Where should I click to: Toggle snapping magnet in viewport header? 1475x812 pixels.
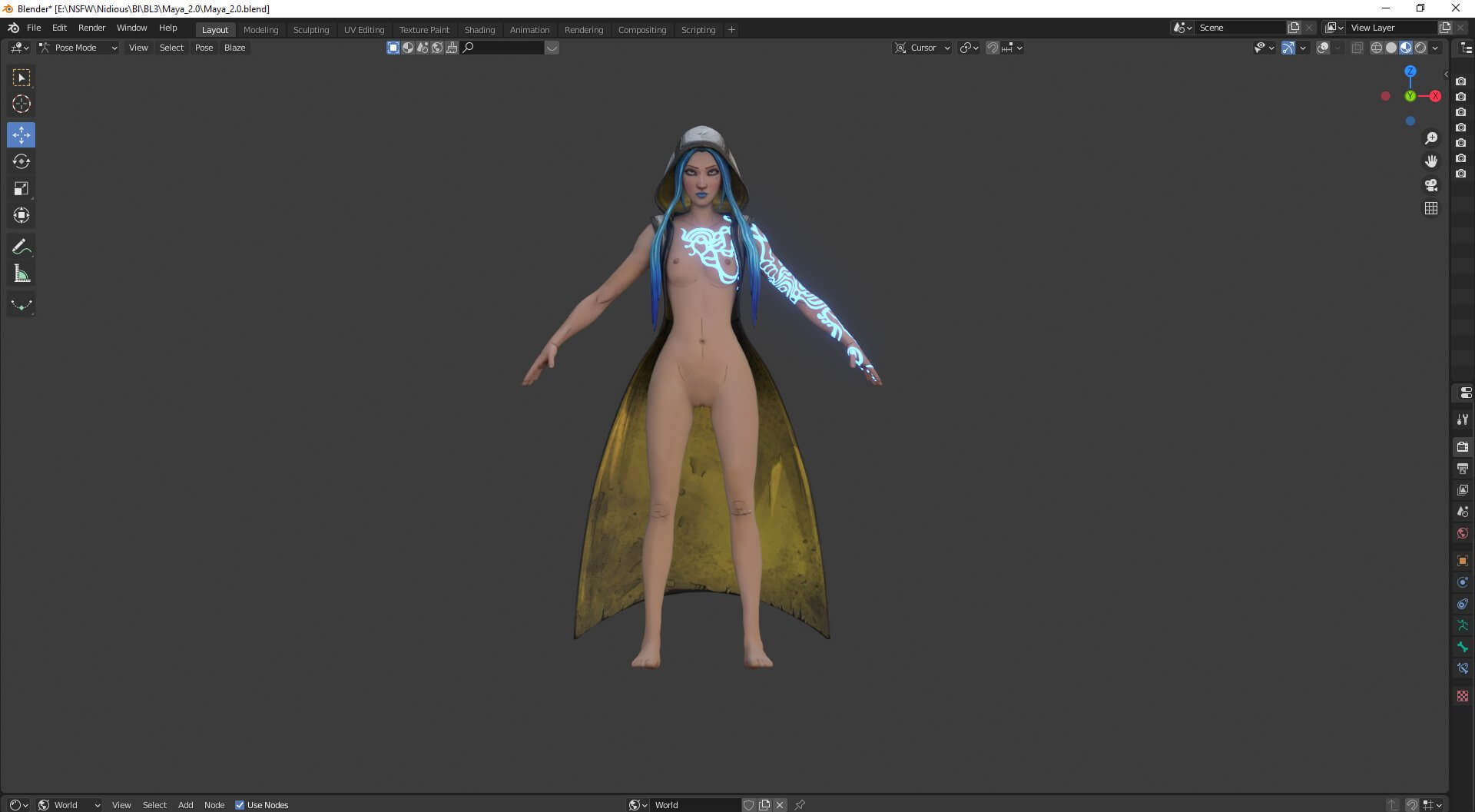(993, 48)
